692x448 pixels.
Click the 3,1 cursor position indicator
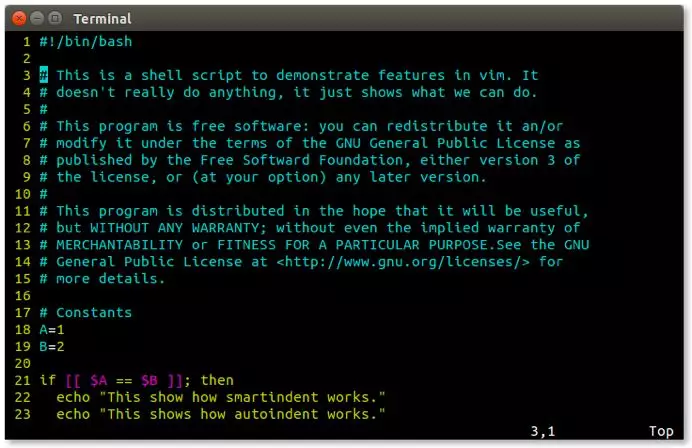543,431
